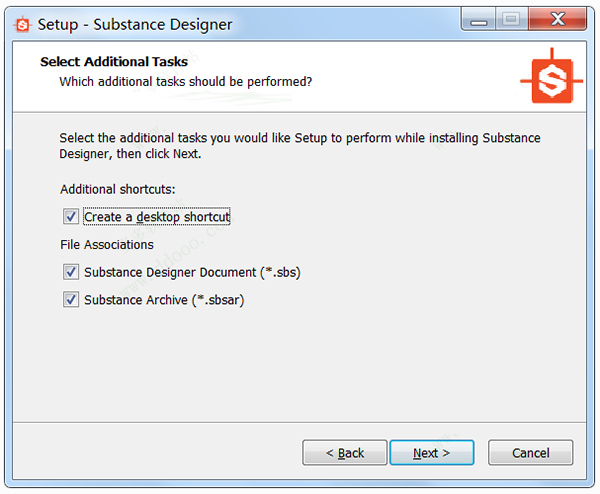Go to the previous step with Back
This screenshot has width=600, height=494.
coord(344,453)
